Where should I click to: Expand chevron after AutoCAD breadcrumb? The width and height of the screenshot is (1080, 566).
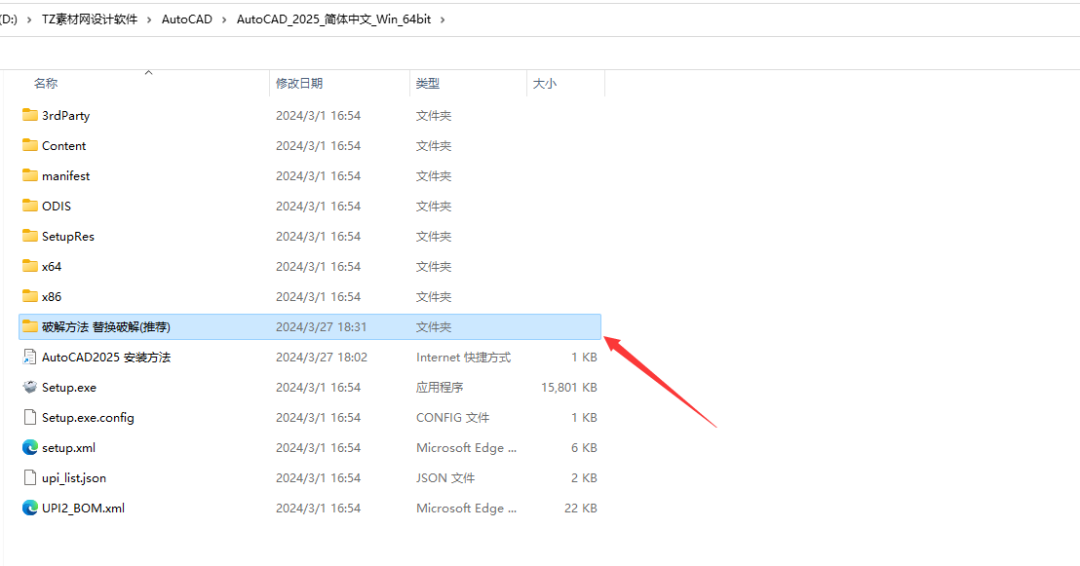point(225,20)
